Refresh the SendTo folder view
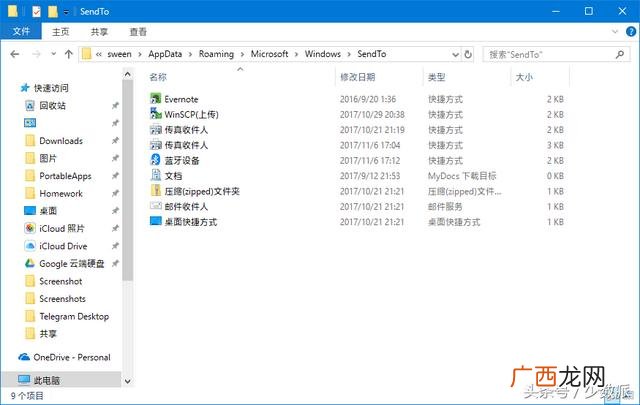640x405 pixels. click(468, 54)
